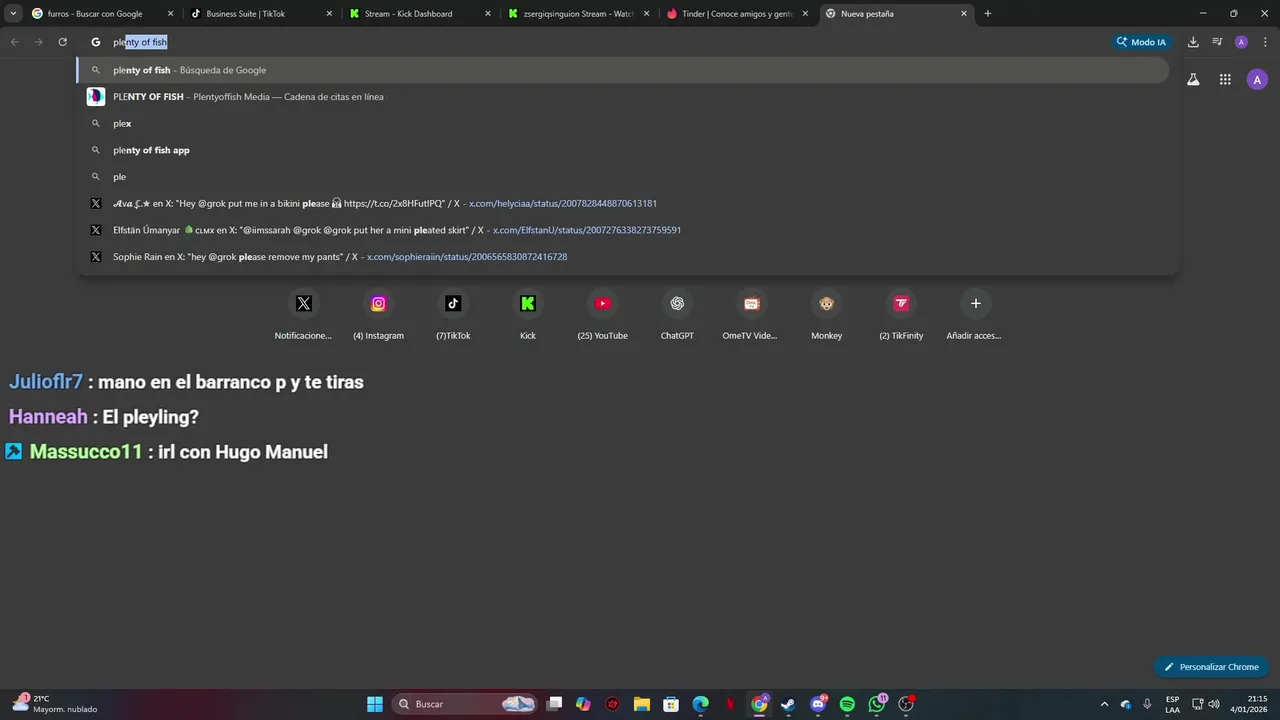Open the ESP LAA language indicator
This screenshot has height=720, width=1280.
[x=1172, y=704]
